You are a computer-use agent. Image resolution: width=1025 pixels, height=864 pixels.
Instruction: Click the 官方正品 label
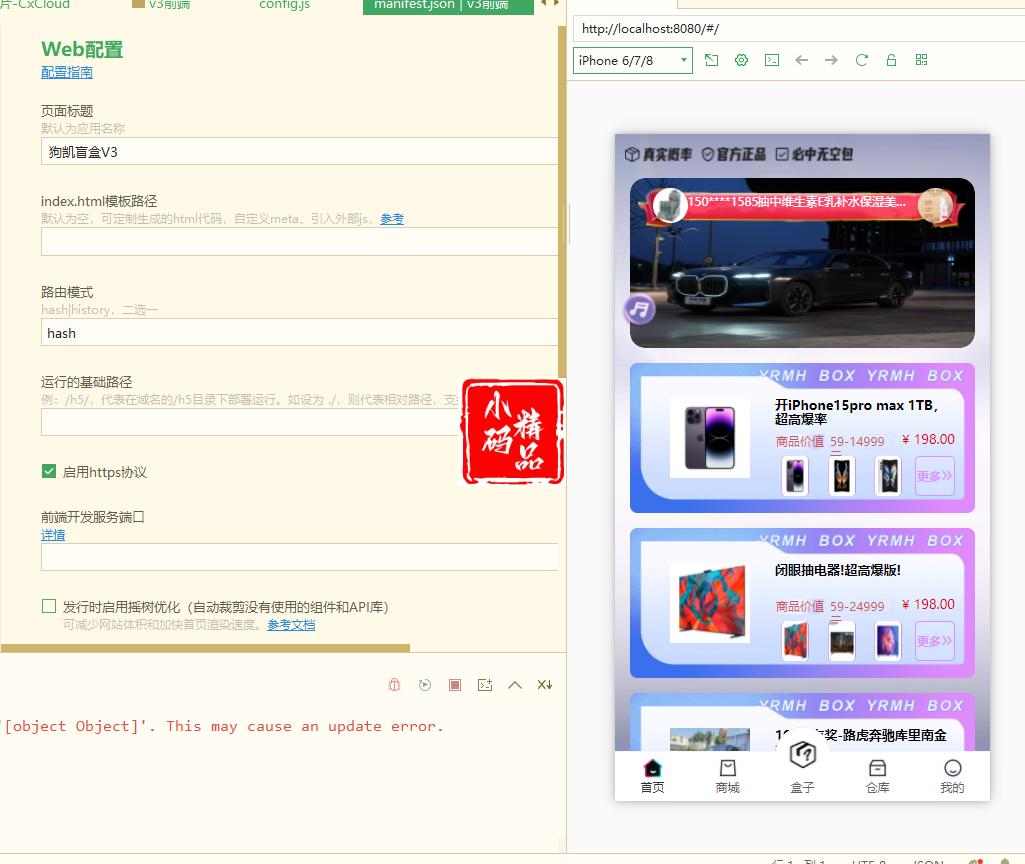[733, 154]
